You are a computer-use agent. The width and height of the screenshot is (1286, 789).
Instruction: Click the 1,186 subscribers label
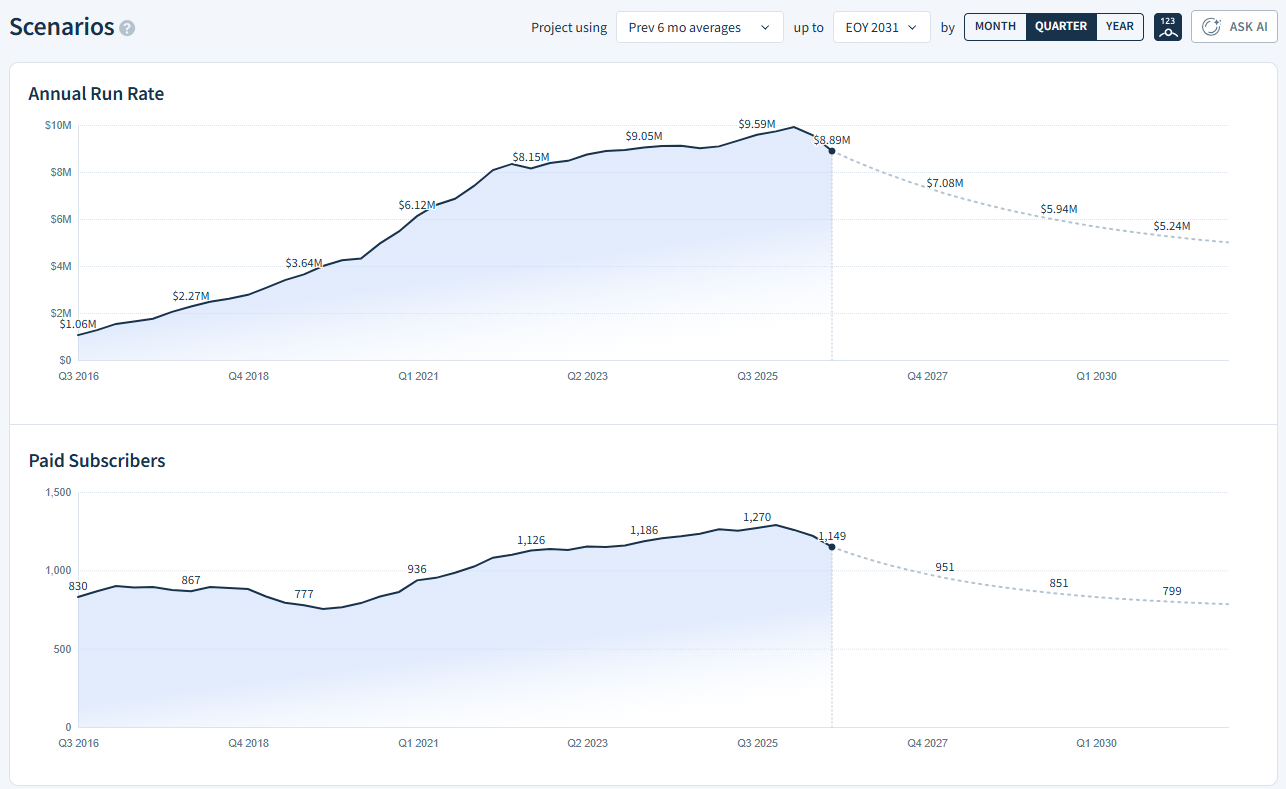pos(644,530)
